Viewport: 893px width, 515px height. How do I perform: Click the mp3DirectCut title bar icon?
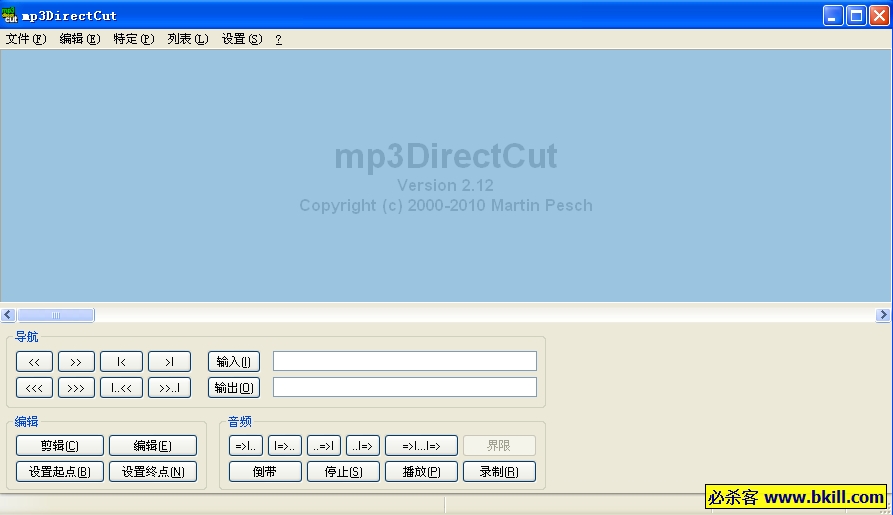click(10, 15)
